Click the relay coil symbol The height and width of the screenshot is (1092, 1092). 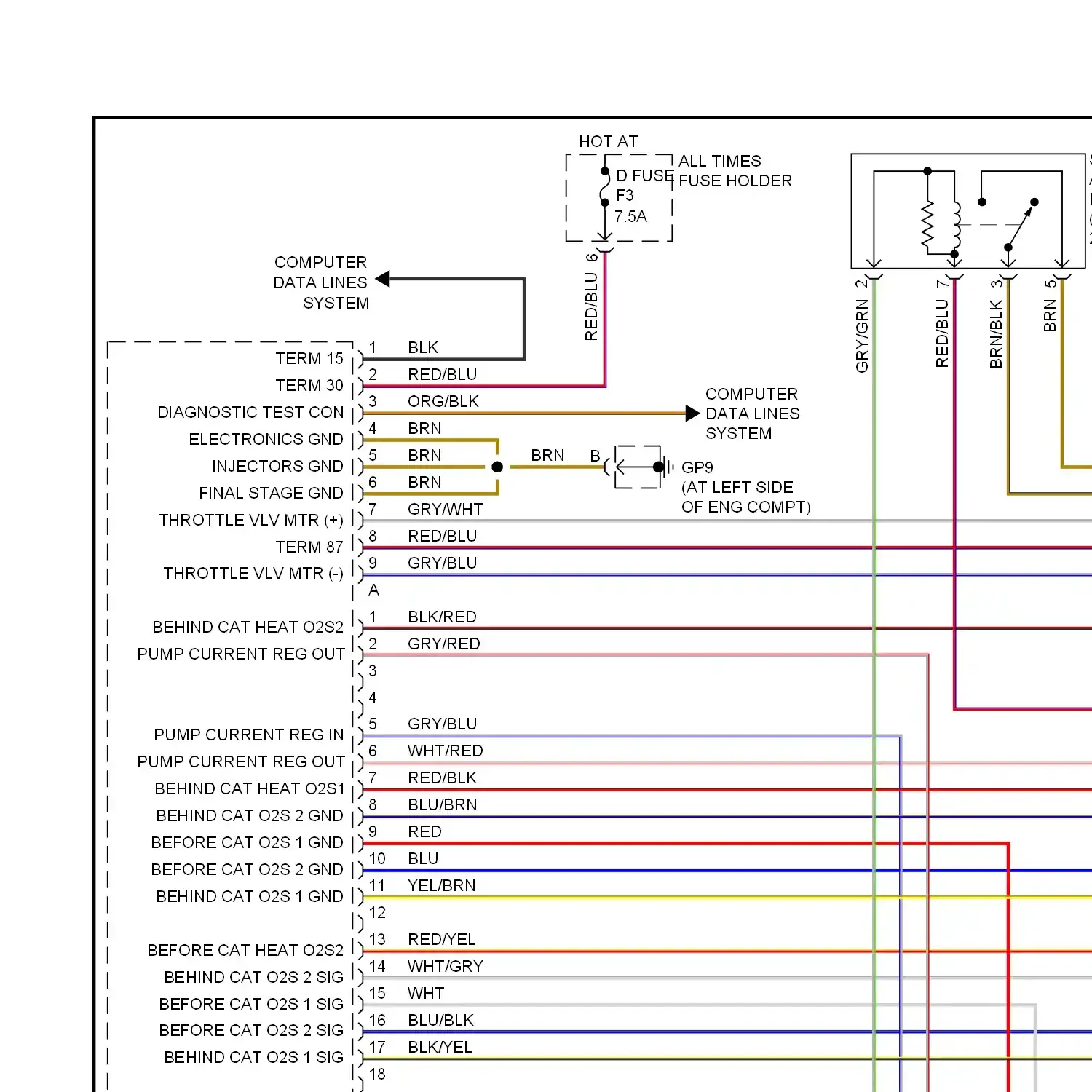[x=956, y=225]
